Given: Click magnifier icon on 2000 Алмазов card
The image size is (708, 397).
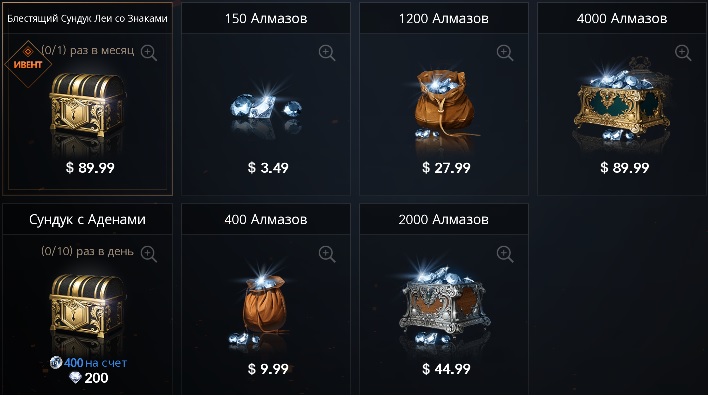Looking at the screenshot, I should pos(505,254).
